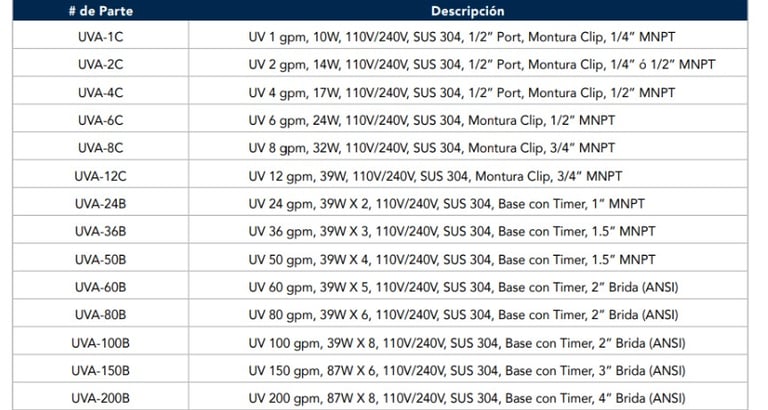This screenshot has width=768, height=410.
Task: Select the UVA-4C part number cell
Action: [x=100, y=93]
